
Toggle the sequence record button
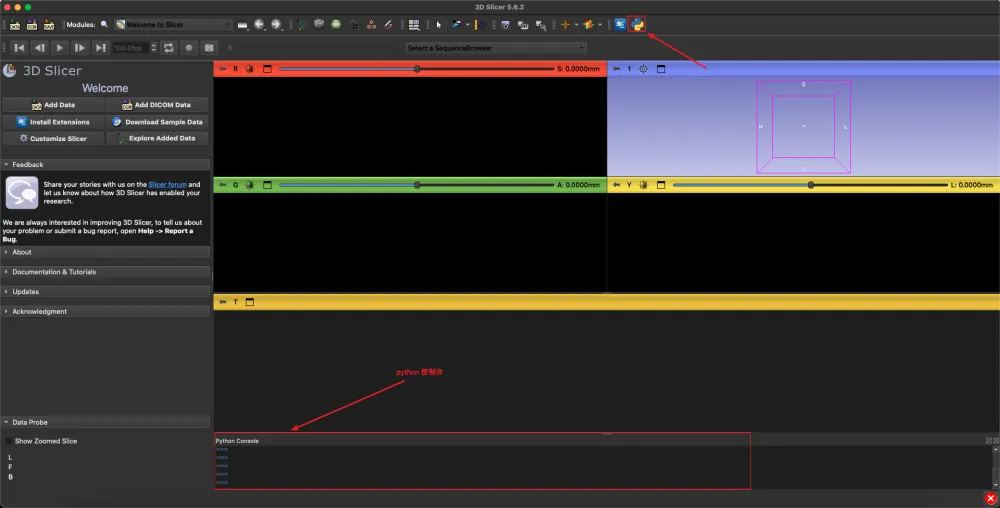[188, 47]
